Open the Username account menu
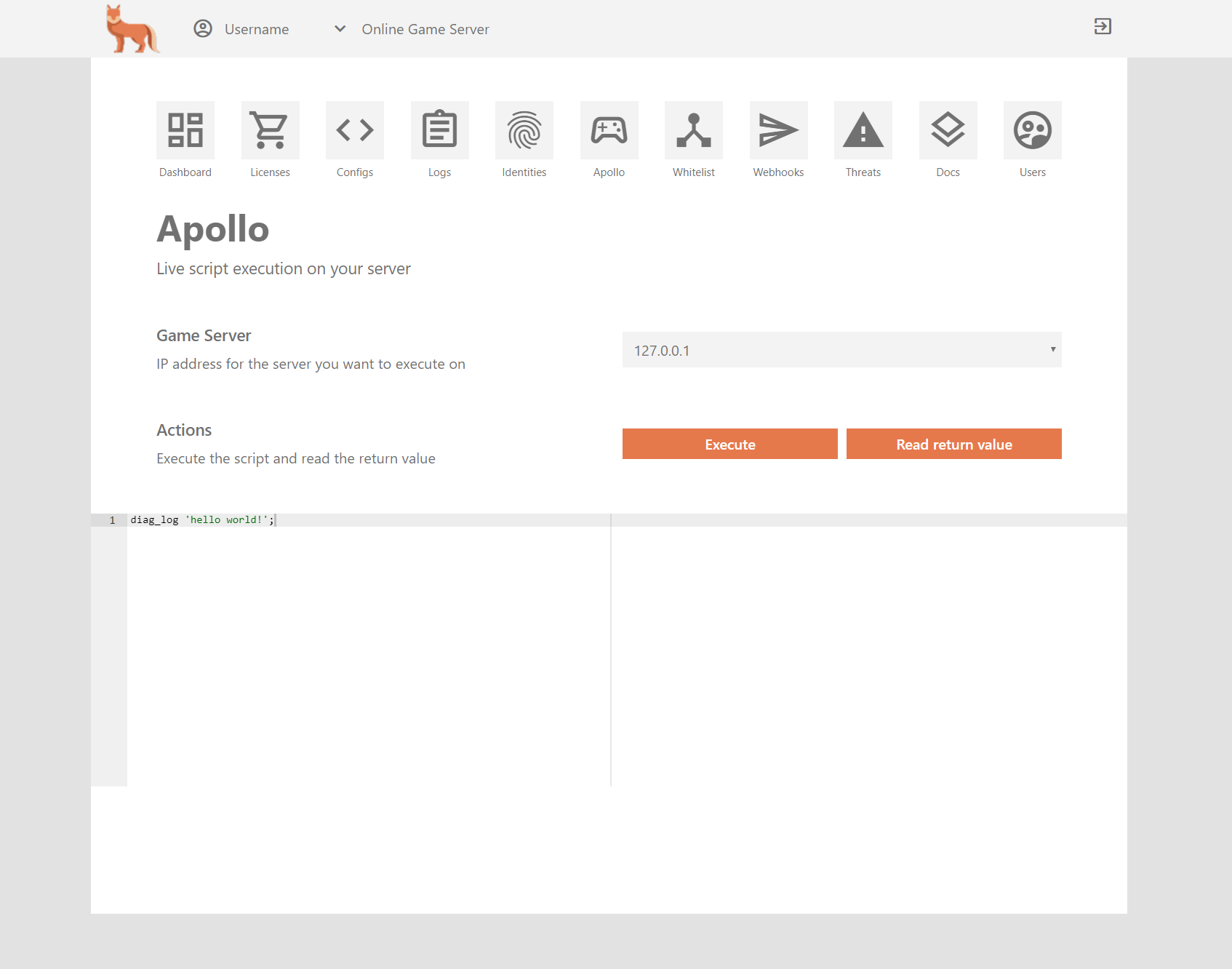Screen dimensions: 1232x969 241,29
